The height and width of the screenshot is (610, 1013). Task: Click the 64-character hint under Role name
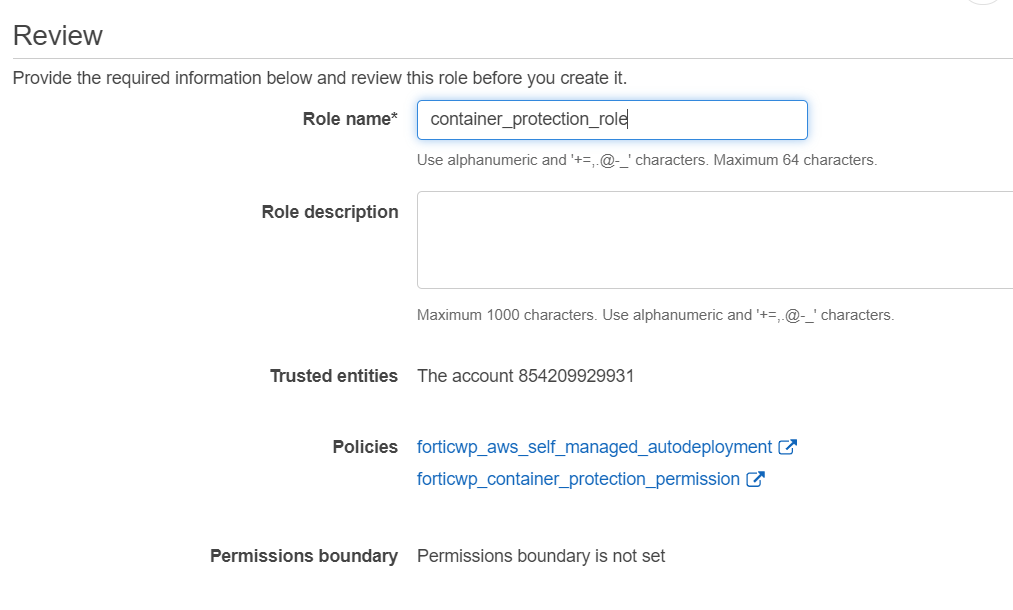point(646,160)
